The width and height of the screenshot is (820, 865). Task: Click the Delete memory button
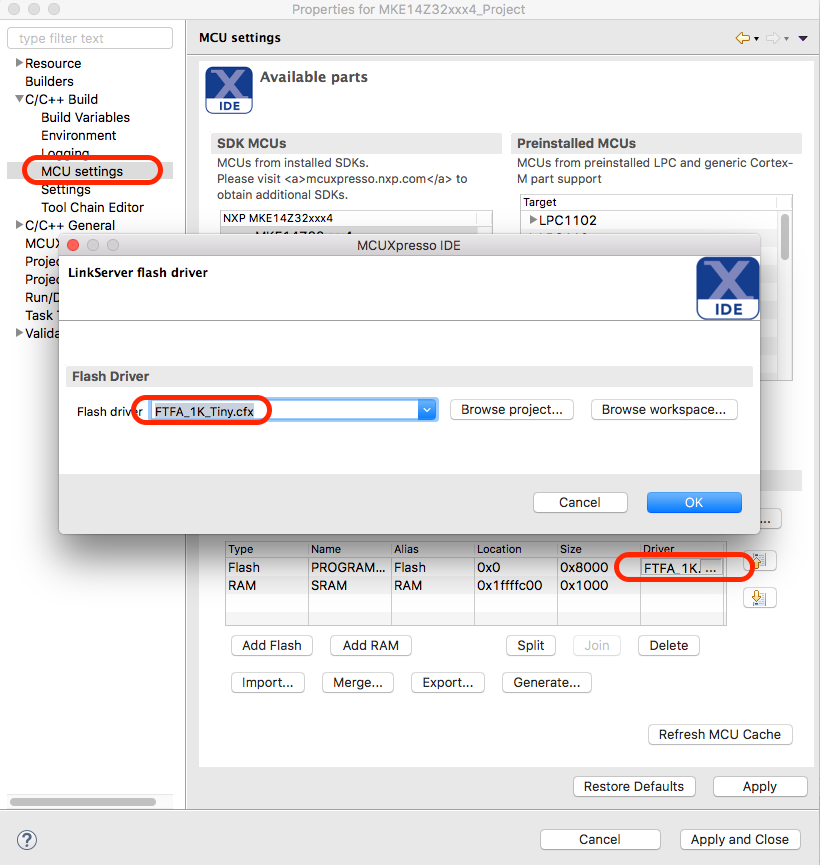point(669,645)
